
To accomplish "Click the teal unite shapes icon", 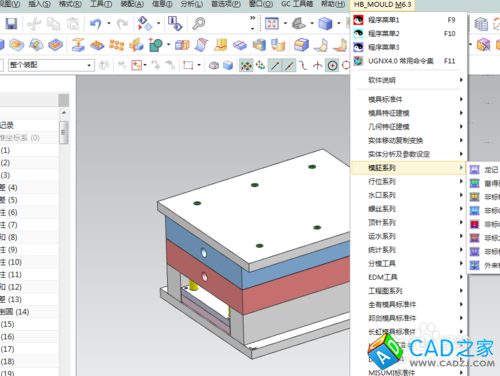I will [x=155, y=45].
